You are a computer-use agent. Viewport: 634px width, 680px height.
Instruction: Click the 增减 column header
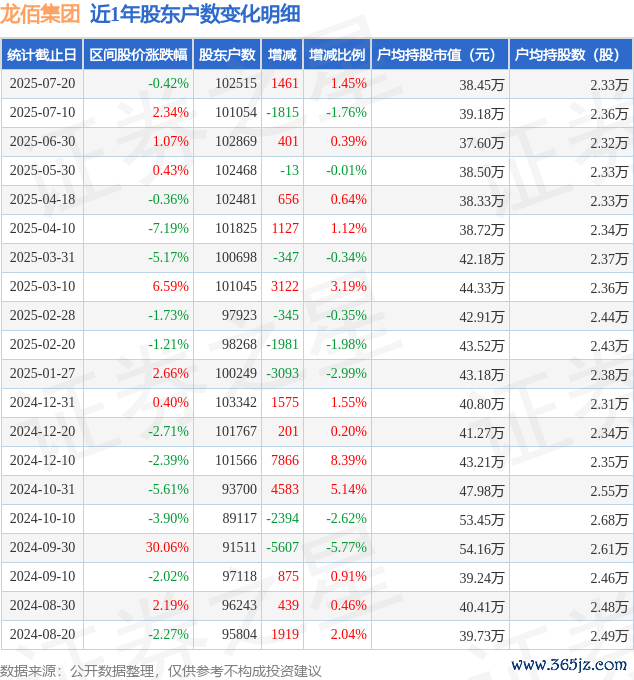pyautogui.click(x=282, y=55)
